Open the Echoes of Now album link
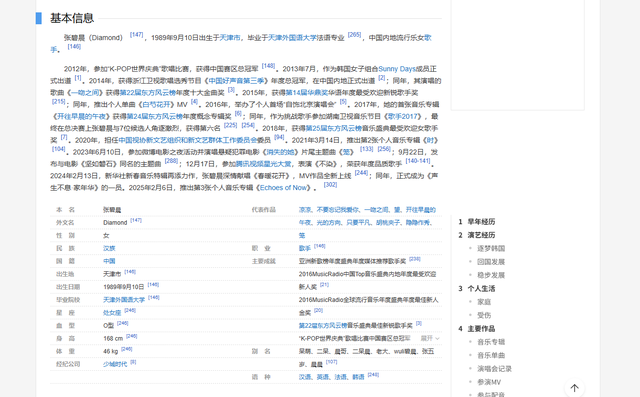This screenshot has width=640, height=397. [283, 188]
